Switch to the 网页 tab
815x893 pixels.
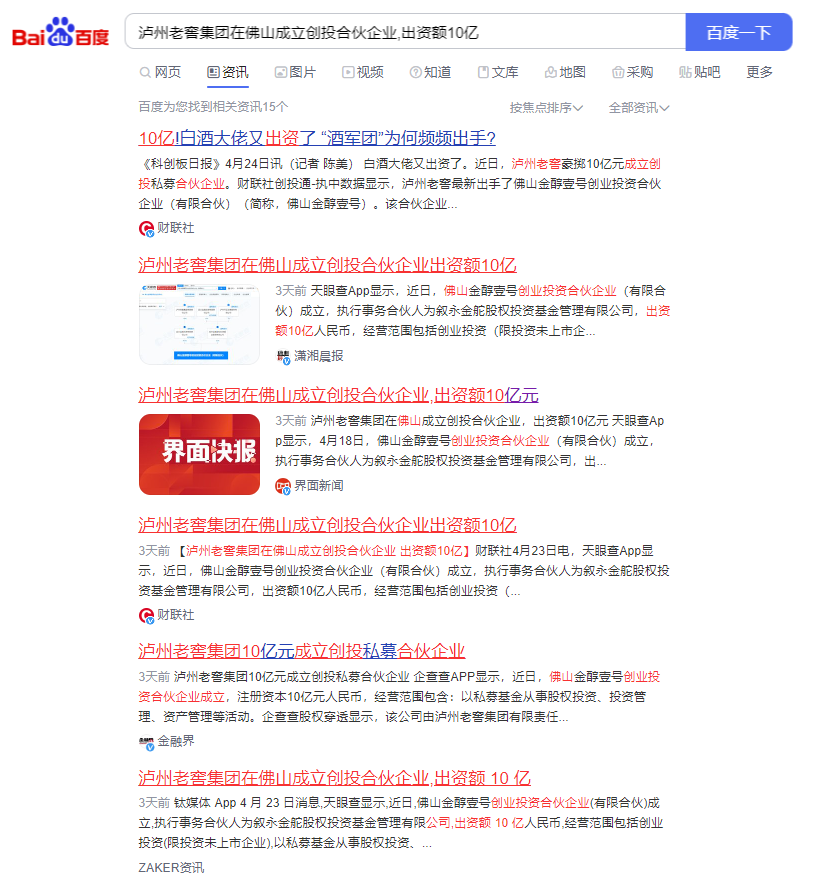[161, 72]
